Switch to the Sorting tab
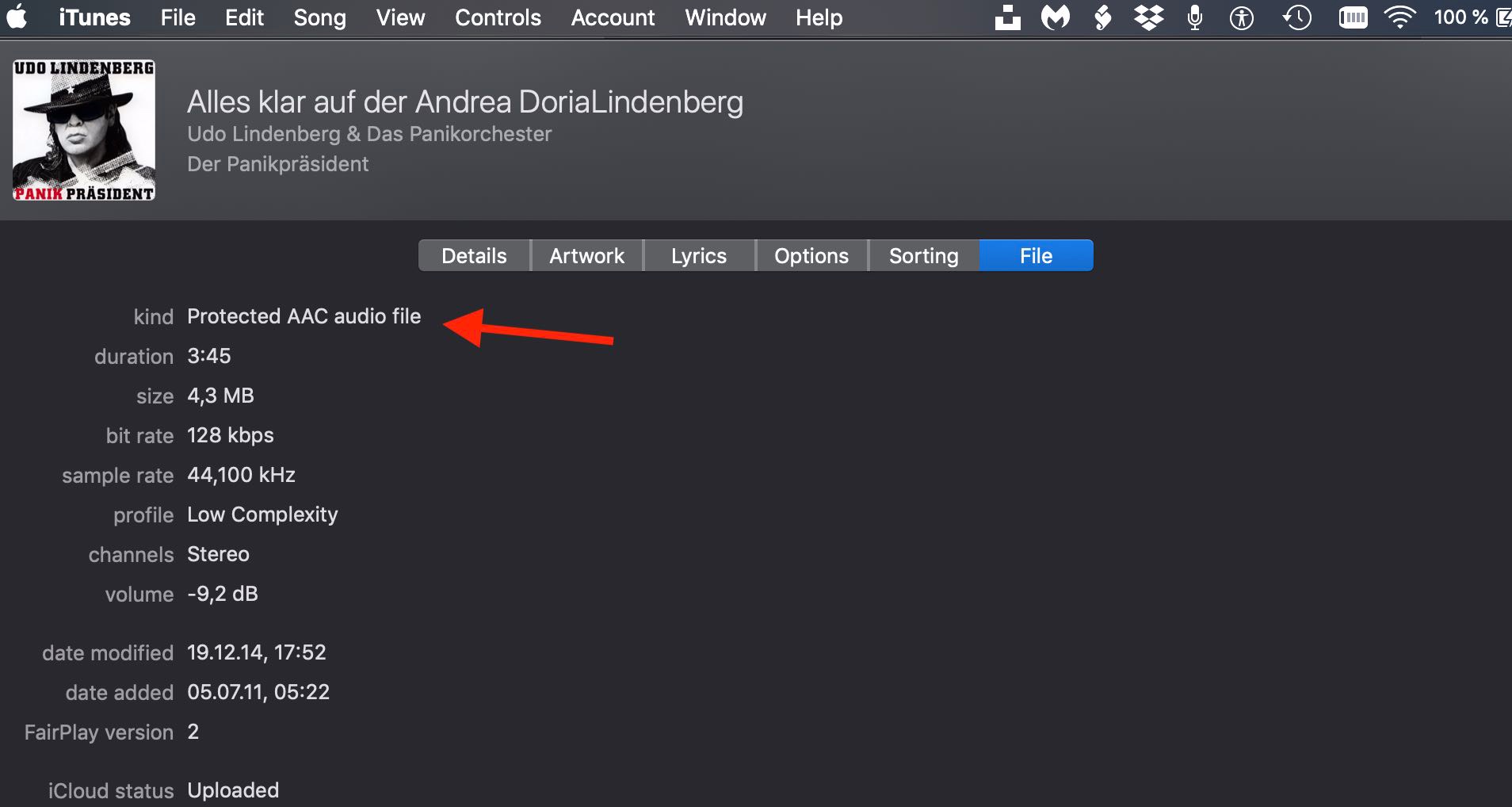Viewport: 1512px width, 807px height. pos(924,255)
